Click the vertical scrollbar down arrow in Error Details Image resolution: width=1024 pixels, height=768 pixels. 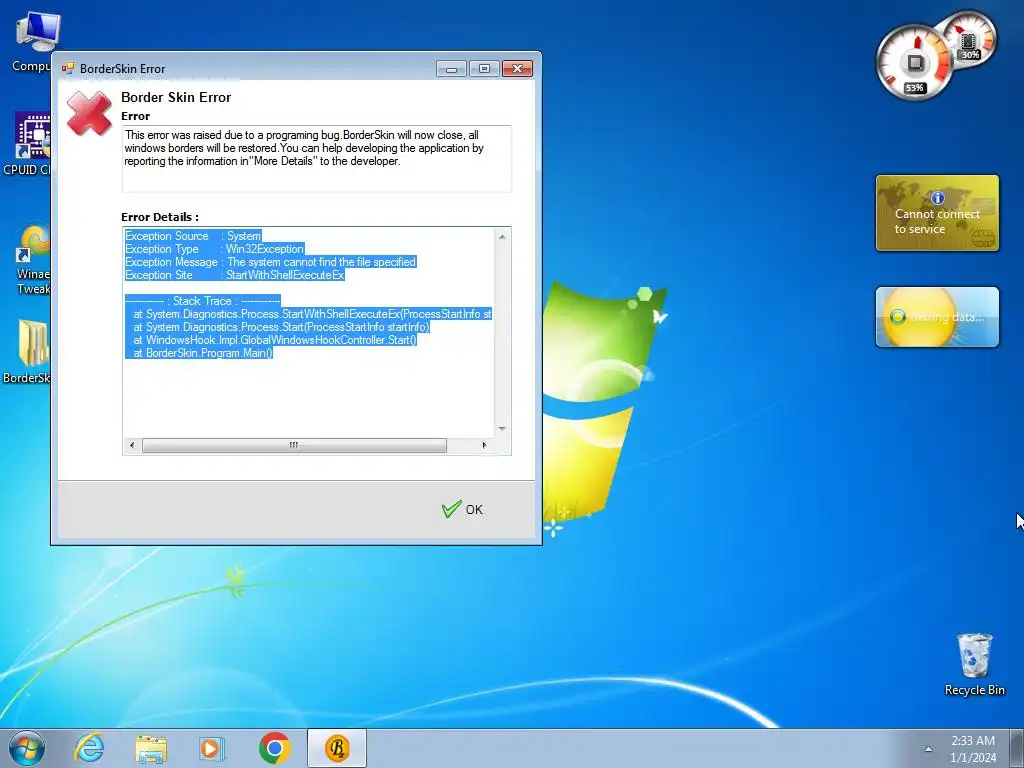tap(502, 428)
